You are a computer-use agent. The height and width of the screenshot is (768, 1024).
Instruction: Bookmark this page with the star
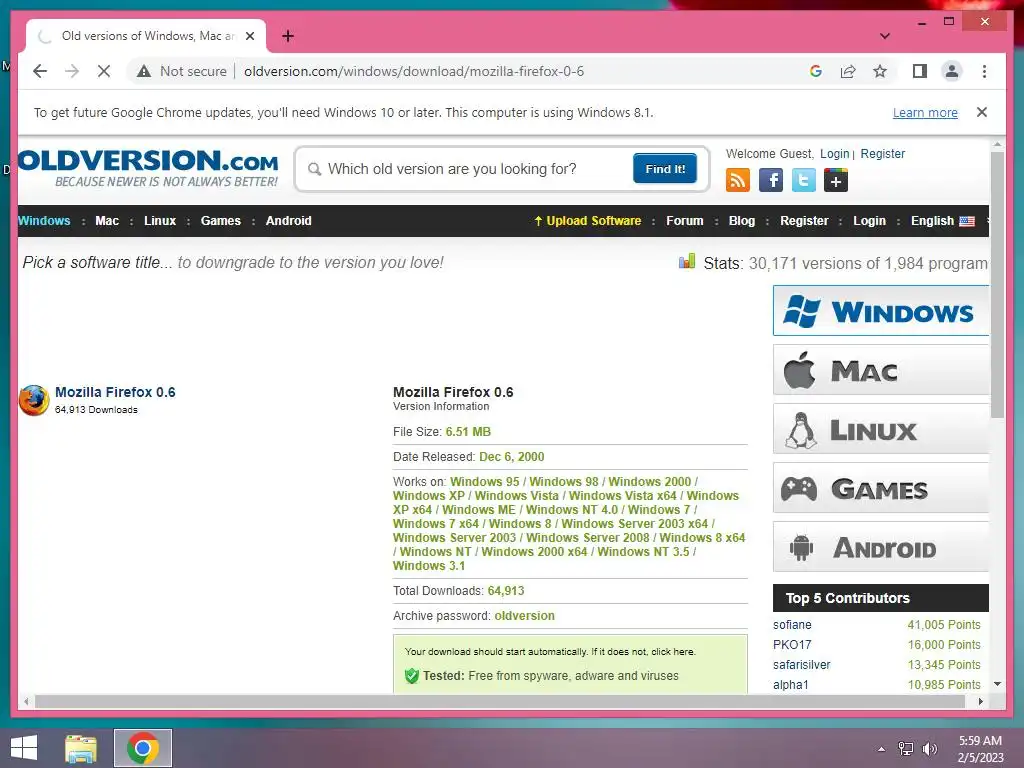880,71
